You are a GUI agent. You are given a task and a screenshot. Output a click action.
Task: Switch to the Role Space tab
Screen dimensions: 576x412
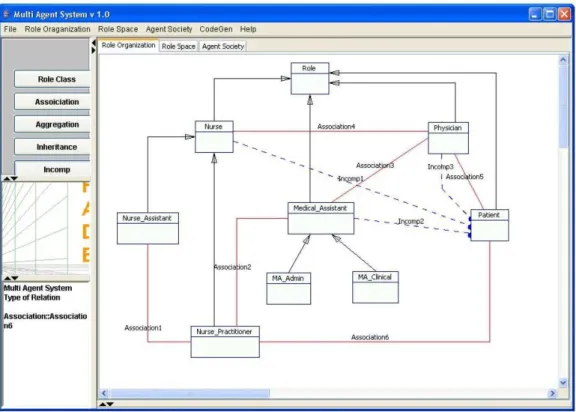click(179, 46)
